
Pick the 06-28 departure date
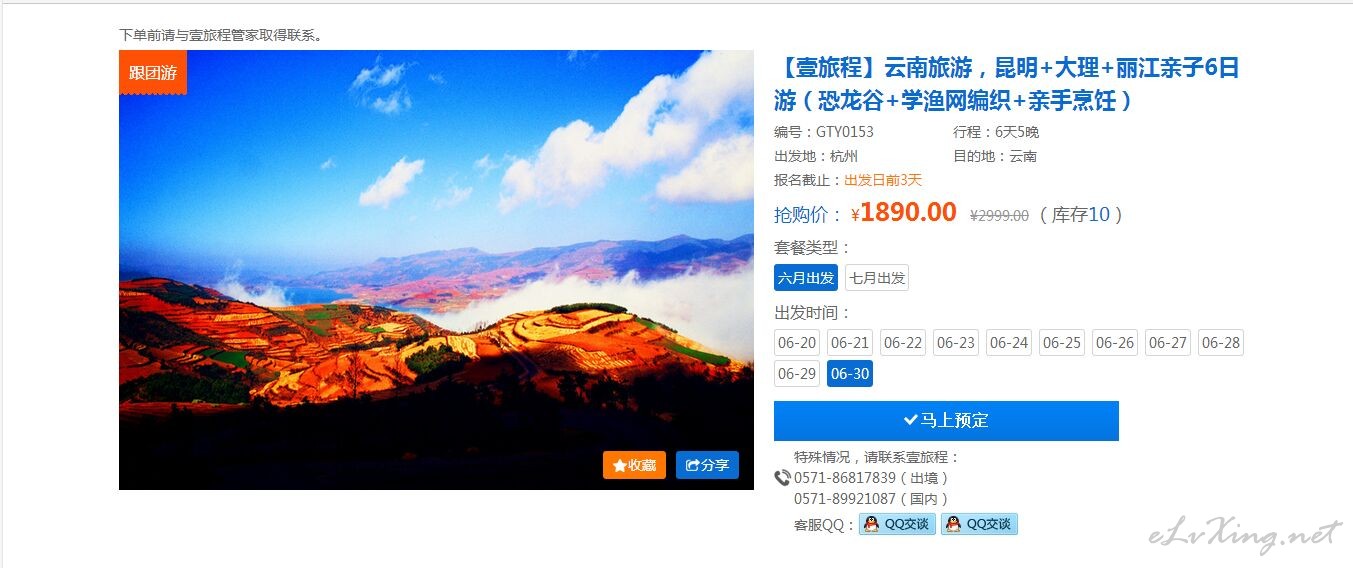point(1221,343)
